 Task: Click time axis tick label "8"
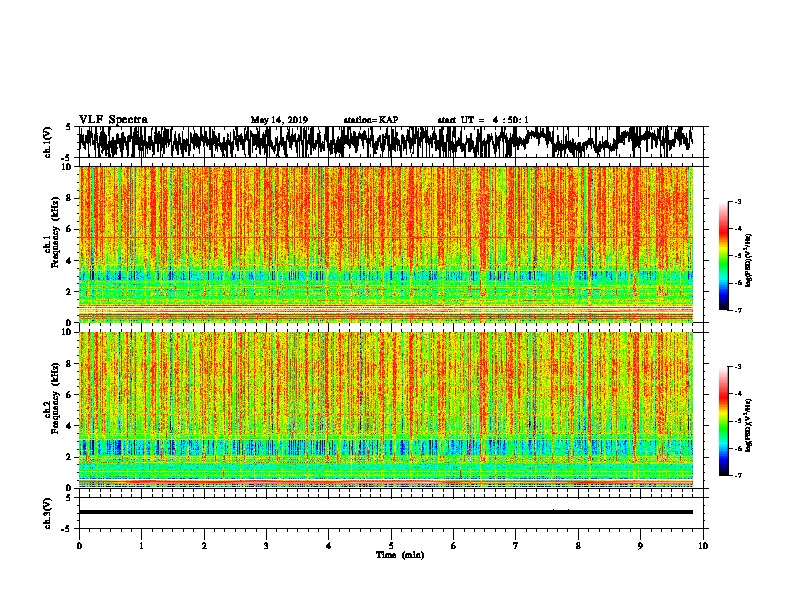[x=578, y=546]
